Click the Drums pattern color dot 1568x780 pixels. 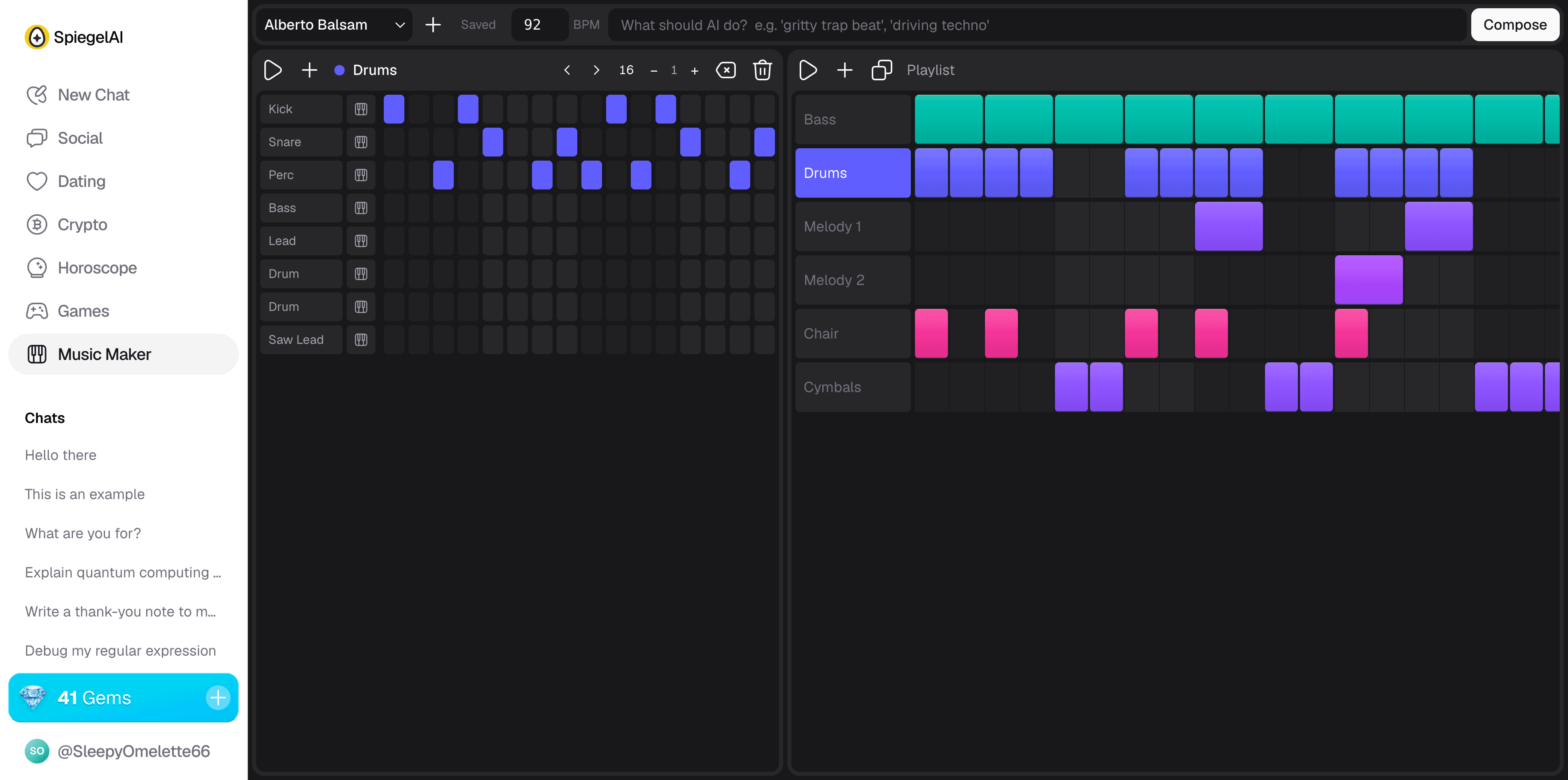coord(340,70)
